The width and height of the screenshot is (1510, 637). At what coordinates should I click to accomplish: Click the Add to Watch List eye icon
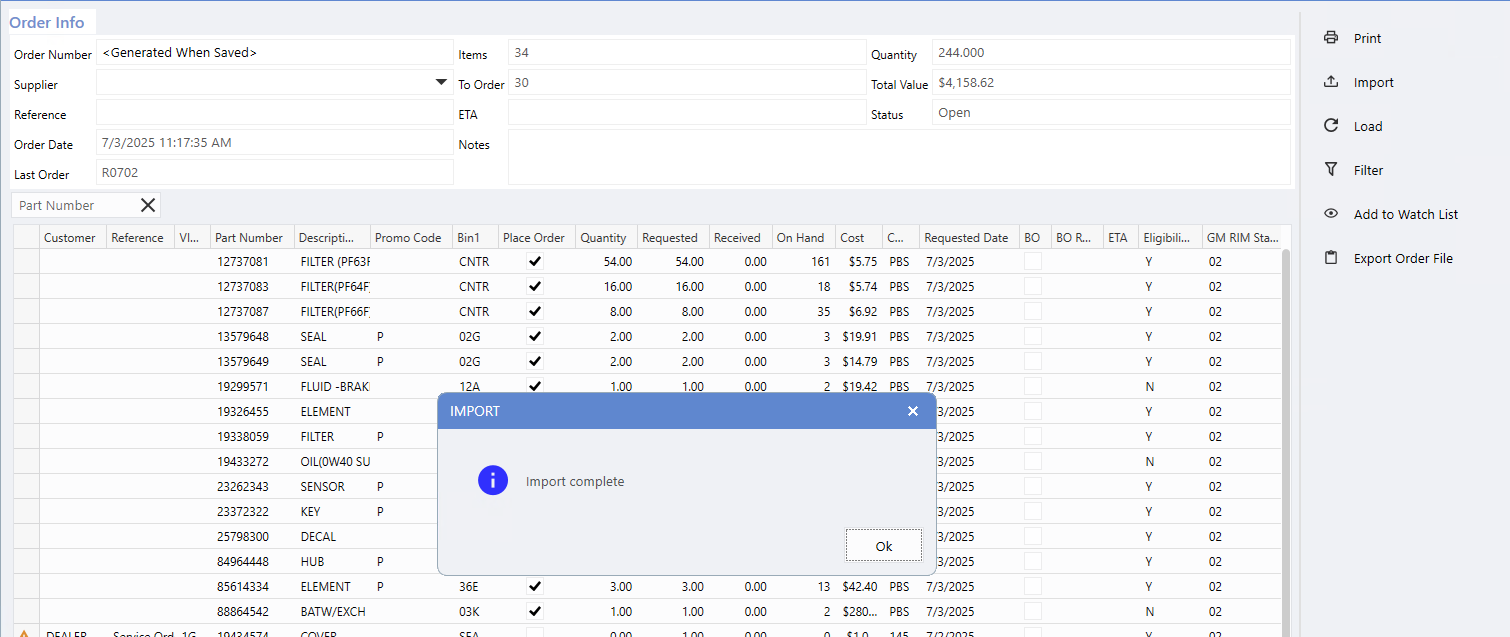point(1331,214)
